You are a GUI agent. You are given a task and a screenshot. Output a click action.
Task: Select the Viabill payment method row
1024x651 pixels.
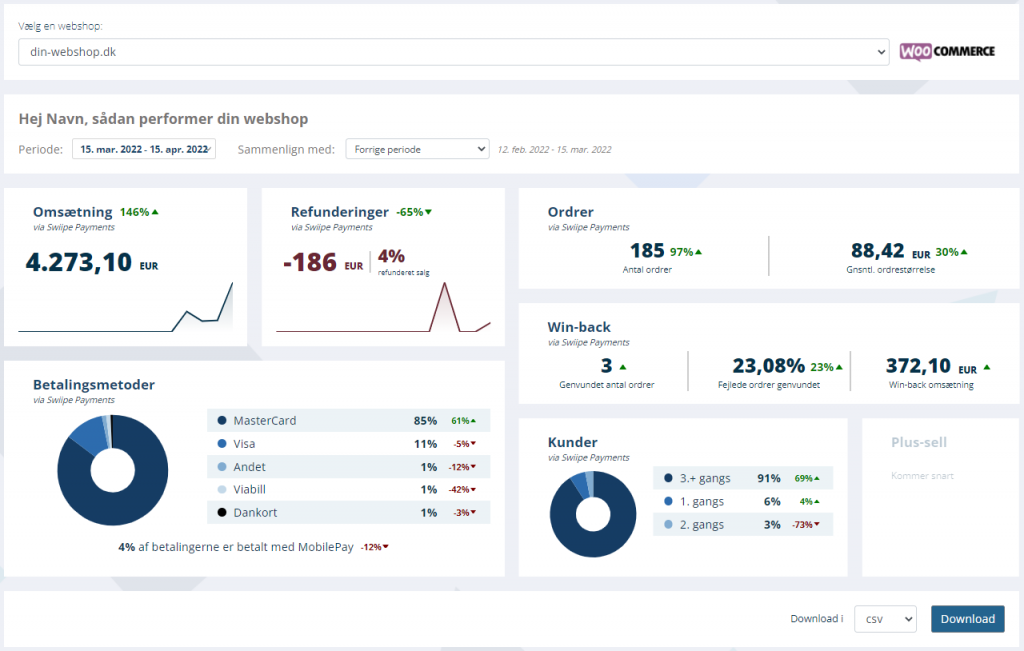point(349,489)
